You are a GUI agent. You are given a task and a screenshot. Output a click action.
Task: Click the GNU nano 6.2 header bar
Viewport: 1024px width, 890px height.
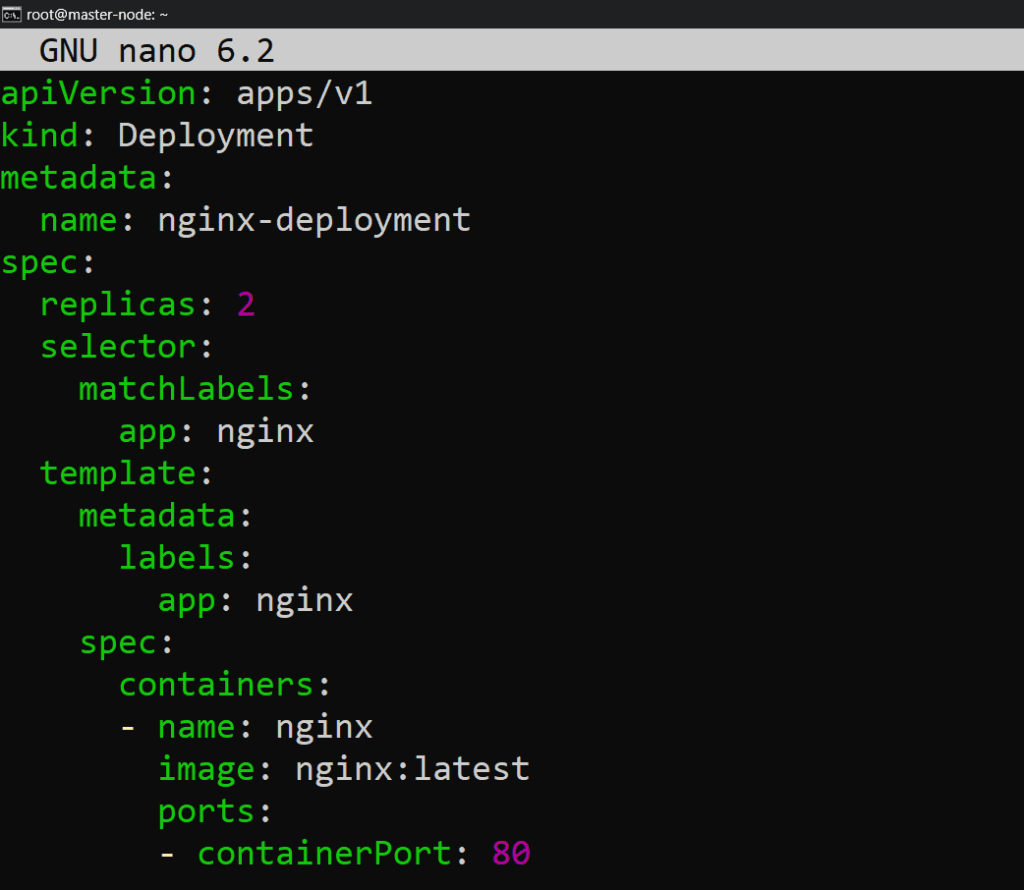512,50
